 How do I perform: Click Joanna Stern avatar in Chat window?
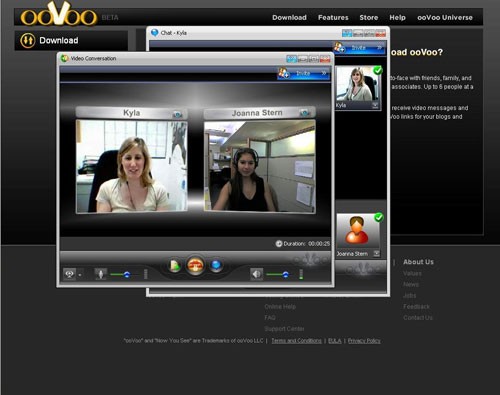(x=358, y=231)
